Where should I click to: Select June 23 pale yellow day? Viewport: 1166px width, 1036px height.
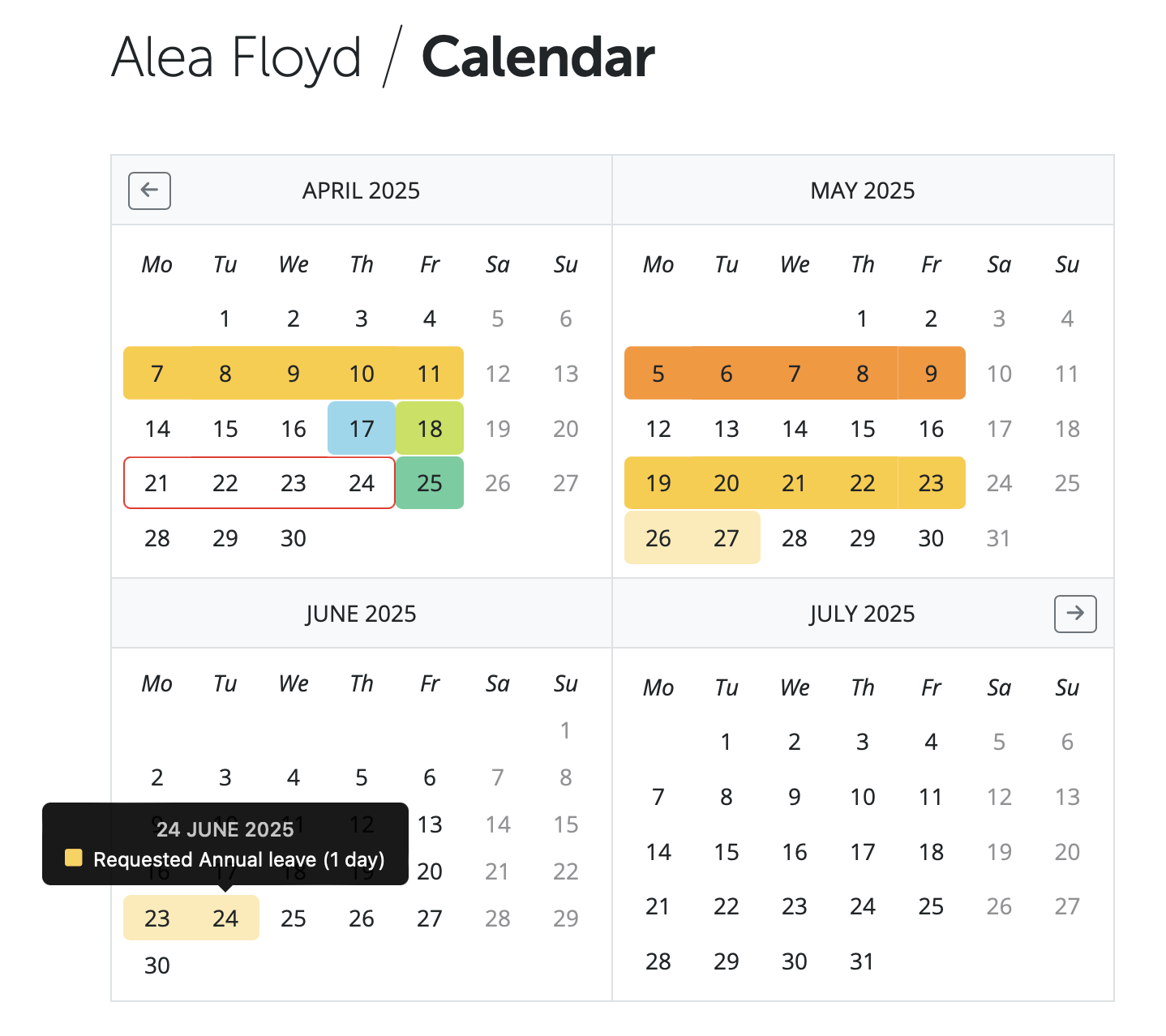(x=157, y=918)
